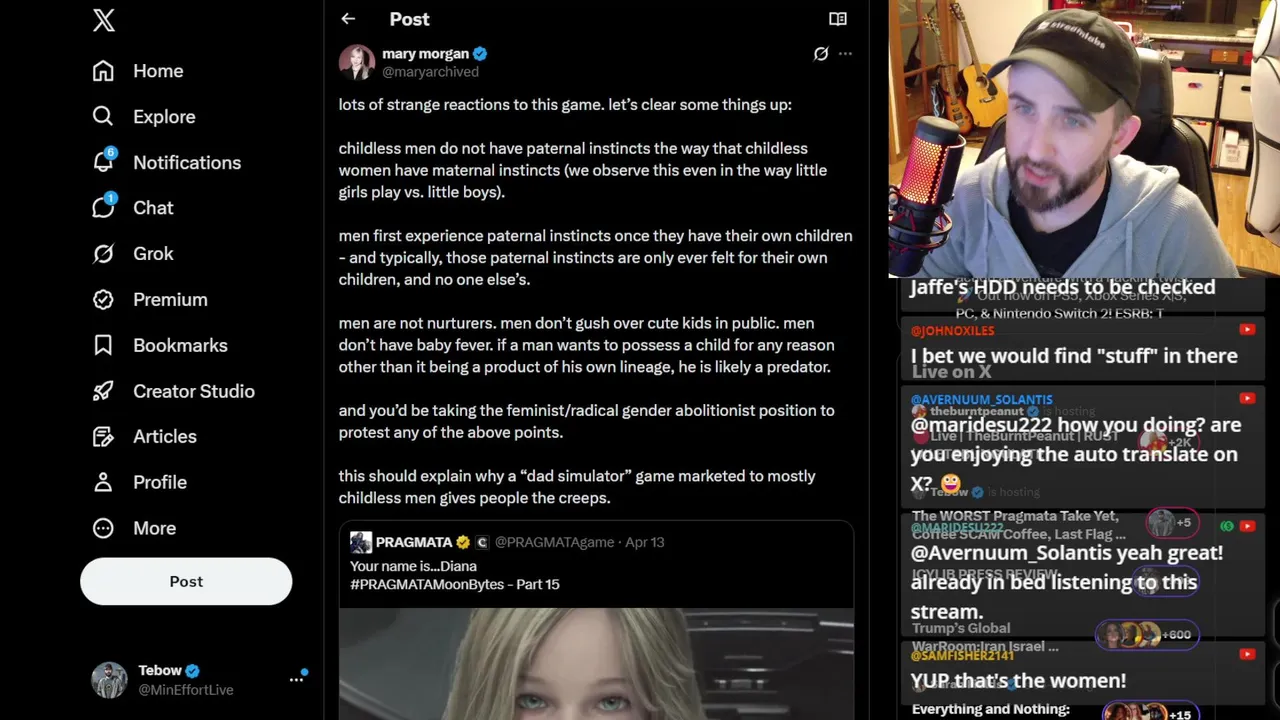
Task: Open the Profile person icon
Action: (x=103, y=482)
